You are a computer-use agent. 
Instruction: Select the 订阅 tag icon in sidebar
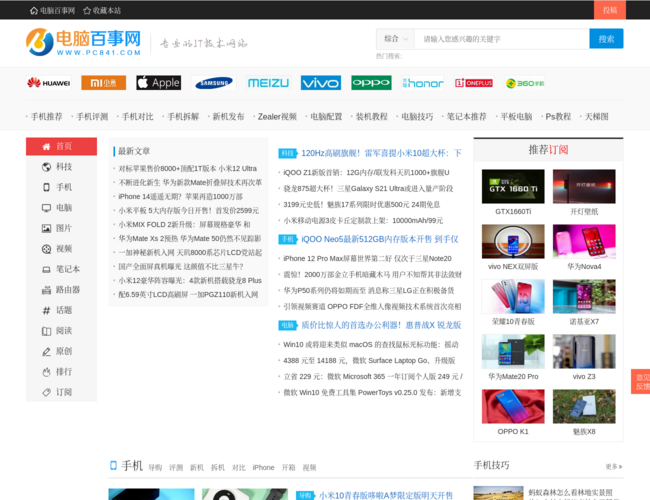[46, 392]
